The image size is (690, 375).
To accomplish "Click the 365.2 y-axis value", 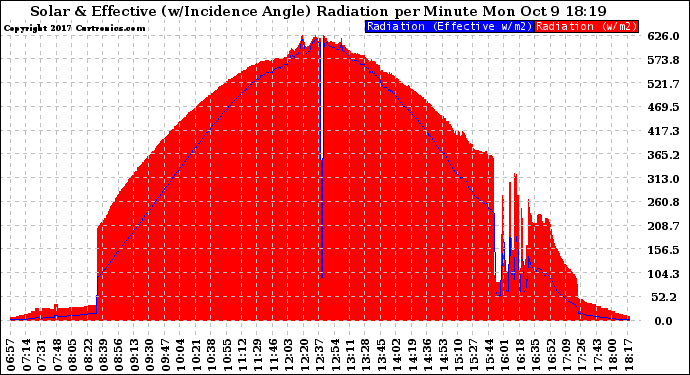I will pos(663,155).
